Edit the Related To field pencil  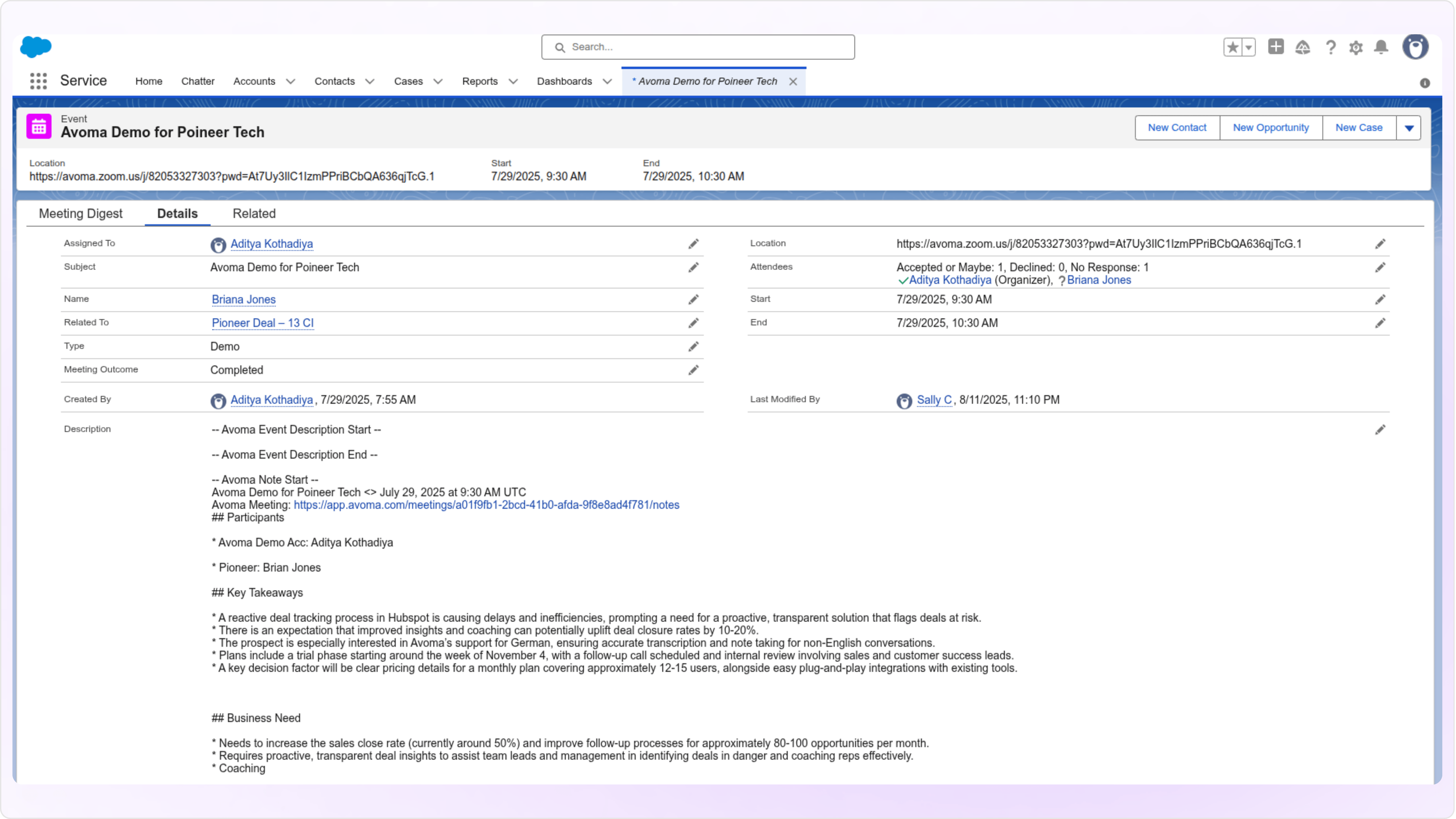[693, 323]
